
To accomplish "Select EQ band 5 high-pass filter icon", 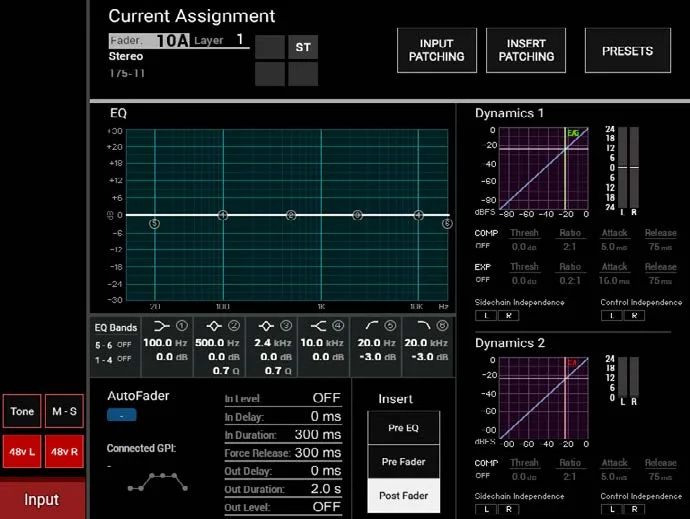I will (372, 326).
